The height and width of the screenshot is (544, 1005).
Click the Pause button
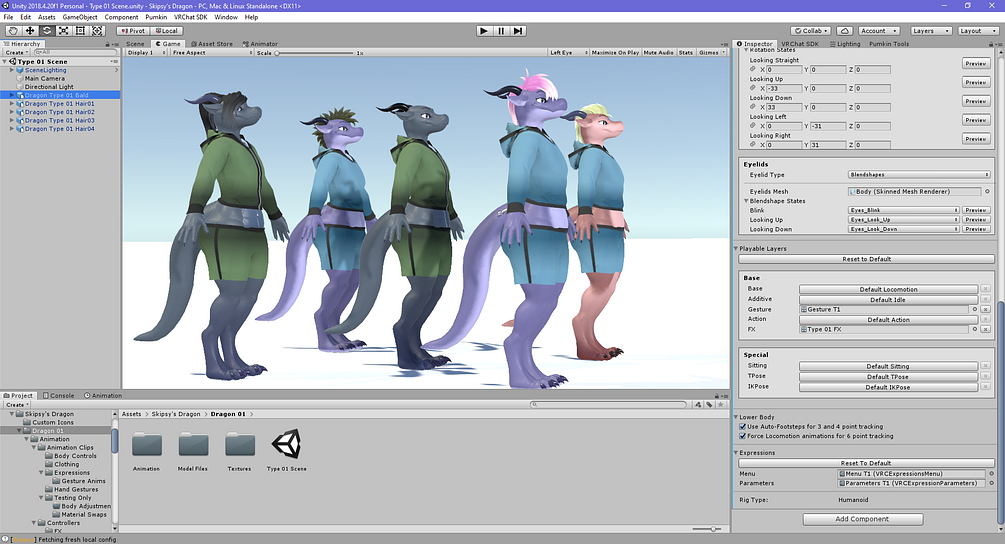coord(501,31)
